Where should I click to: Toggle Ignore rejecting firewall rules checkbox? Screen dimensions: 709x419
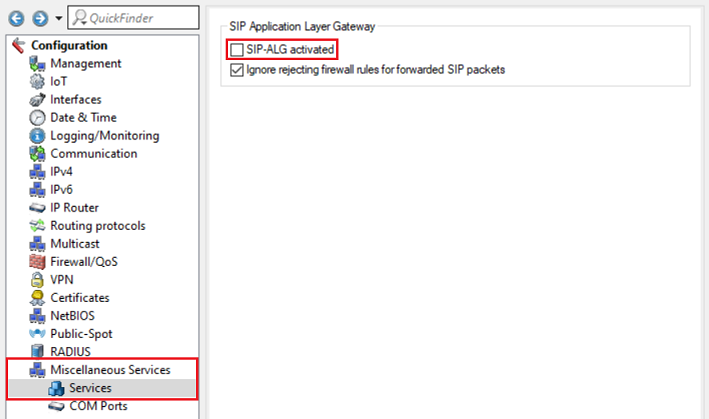point(237,70)
